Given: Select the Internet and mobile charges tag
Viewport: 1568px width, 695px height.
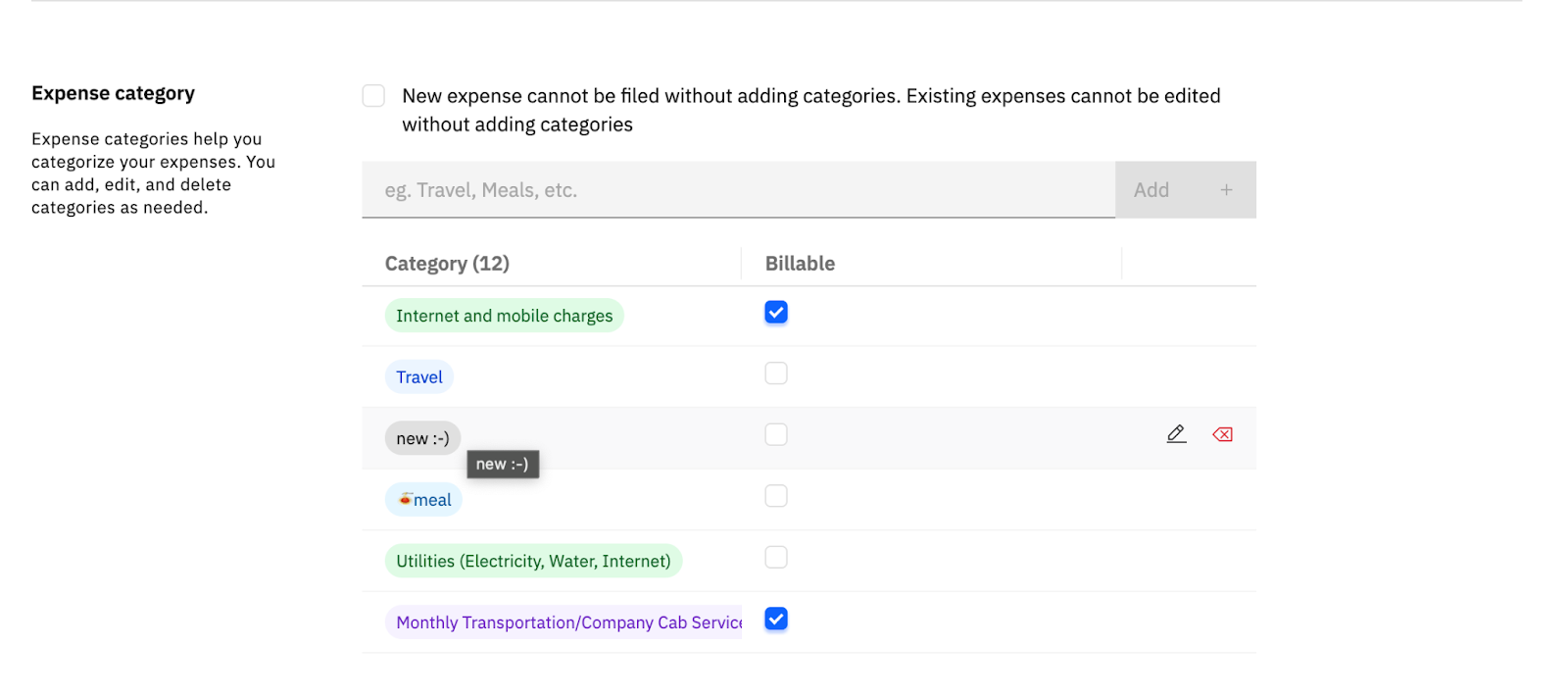Looking at the screenshot, I should (504, 316).
